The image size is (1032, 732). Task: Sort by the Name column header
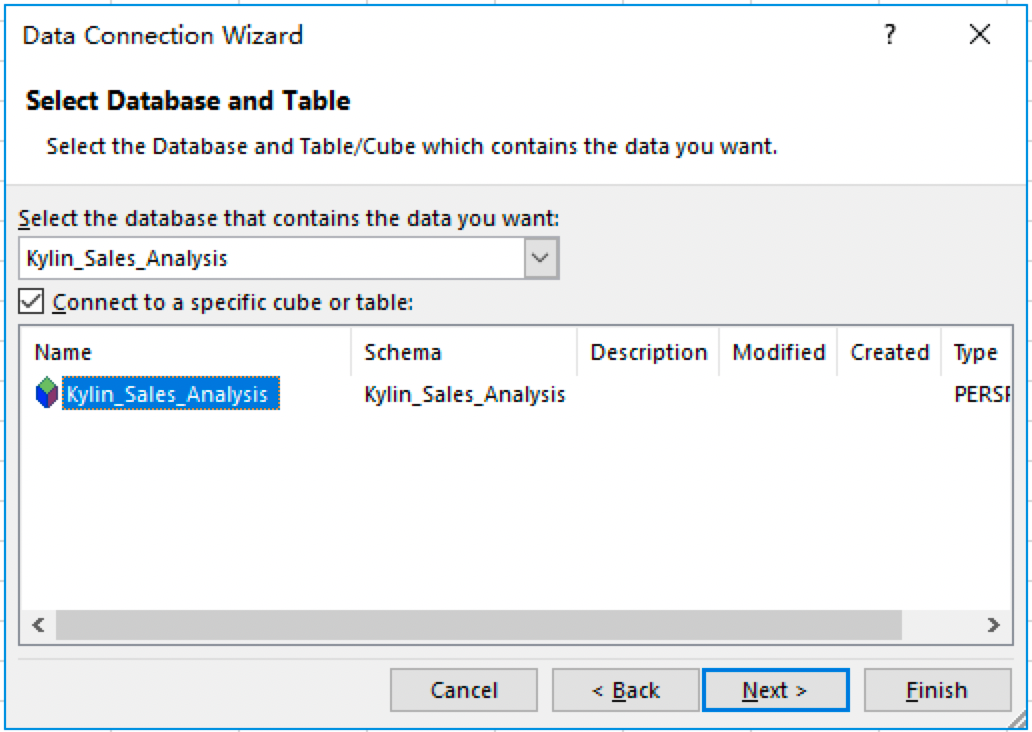pyautogui.click(x=63, y=352)
